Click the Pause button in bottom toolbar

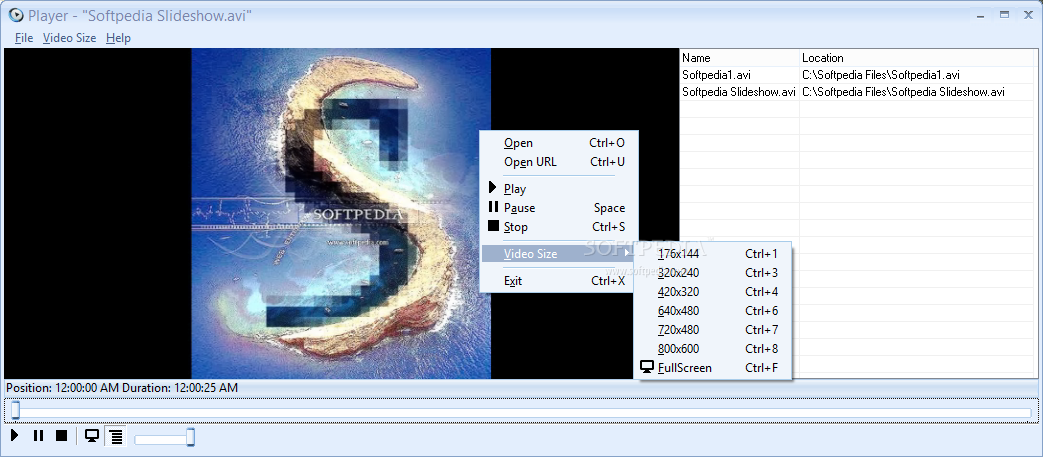(39, 436)
